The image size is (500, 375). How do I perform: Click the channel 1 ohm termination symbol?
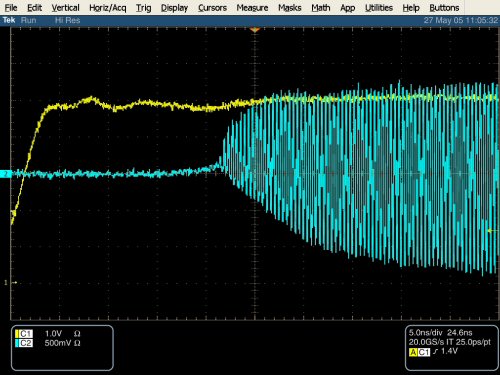click(x=77, y=334)
